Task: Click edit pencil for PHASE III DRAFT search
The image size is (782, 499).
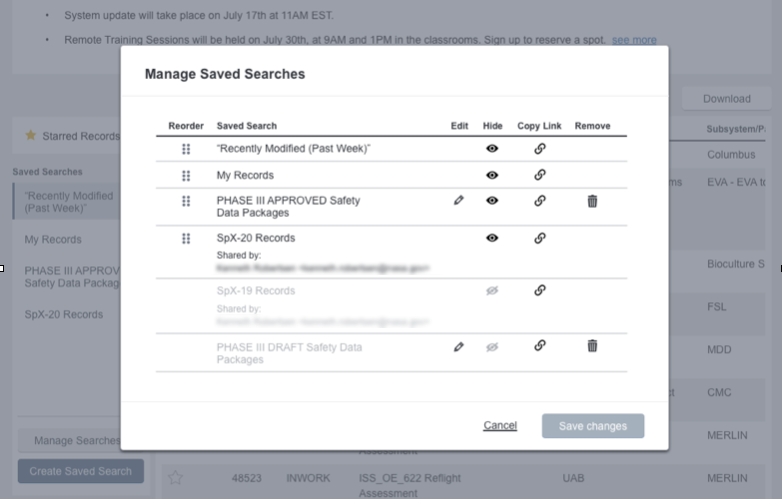Action: pos(459,346)
